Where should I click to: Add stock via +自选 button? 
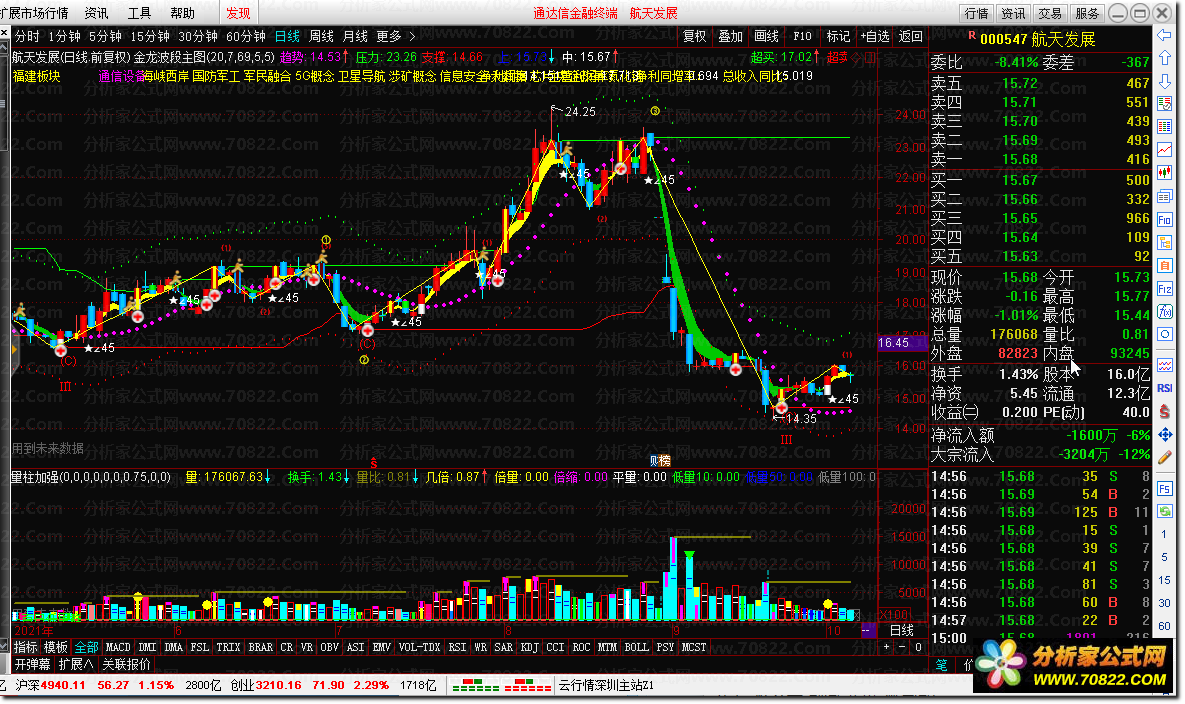[874, 36]
